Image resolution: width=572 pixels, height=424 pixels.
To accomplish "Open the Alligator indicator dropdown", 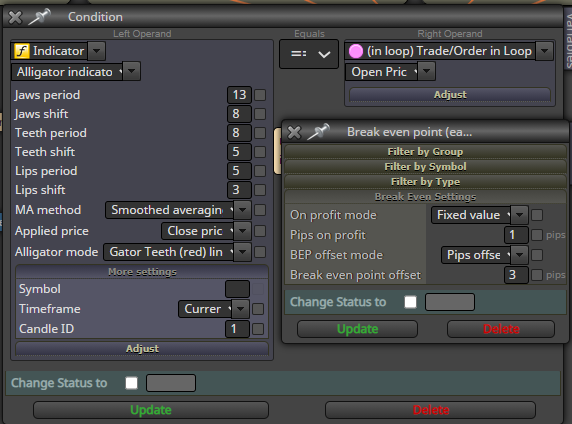I will (x=131, y=71).
